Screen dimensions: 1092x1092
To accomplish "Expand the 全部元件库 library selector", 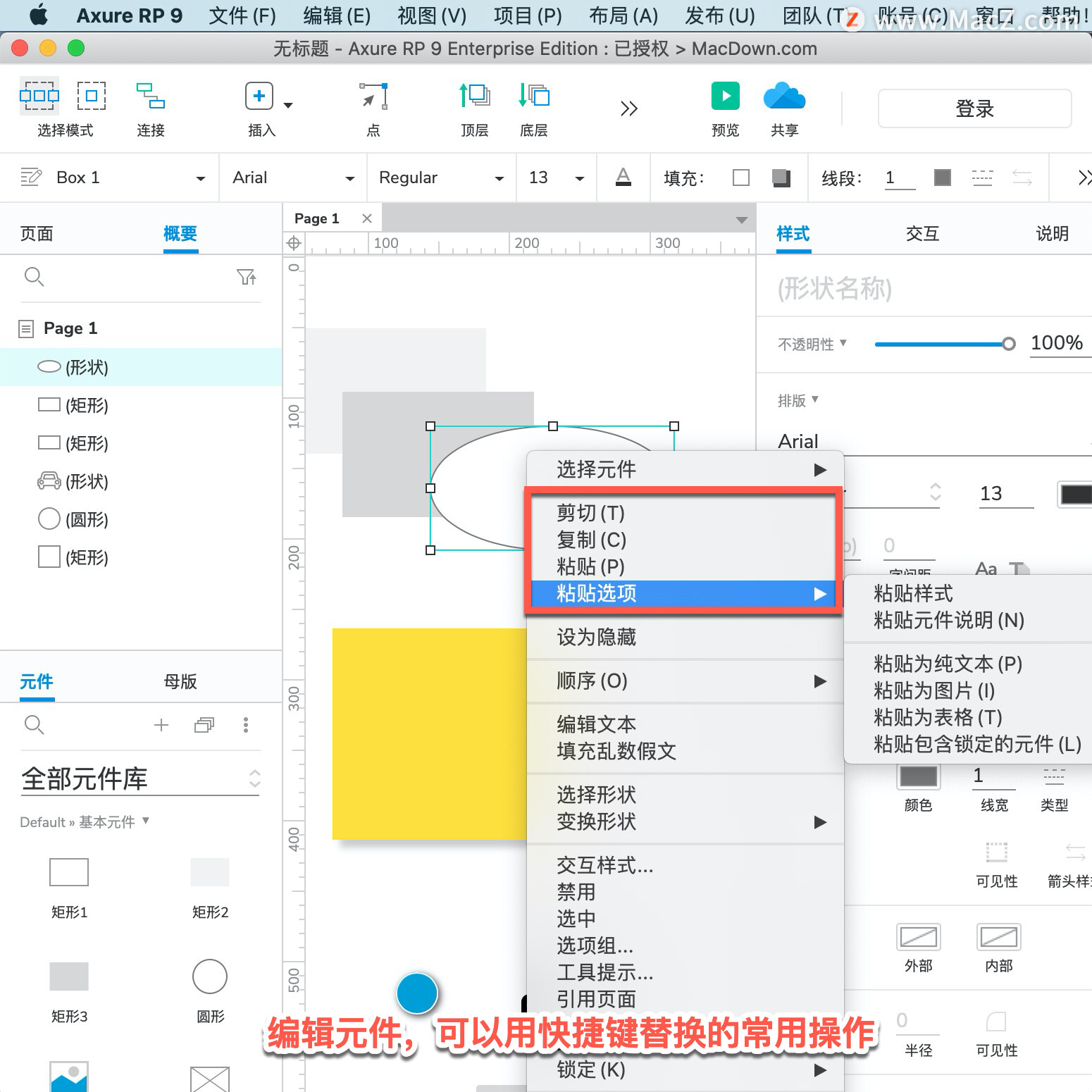I will click(141, 778).
